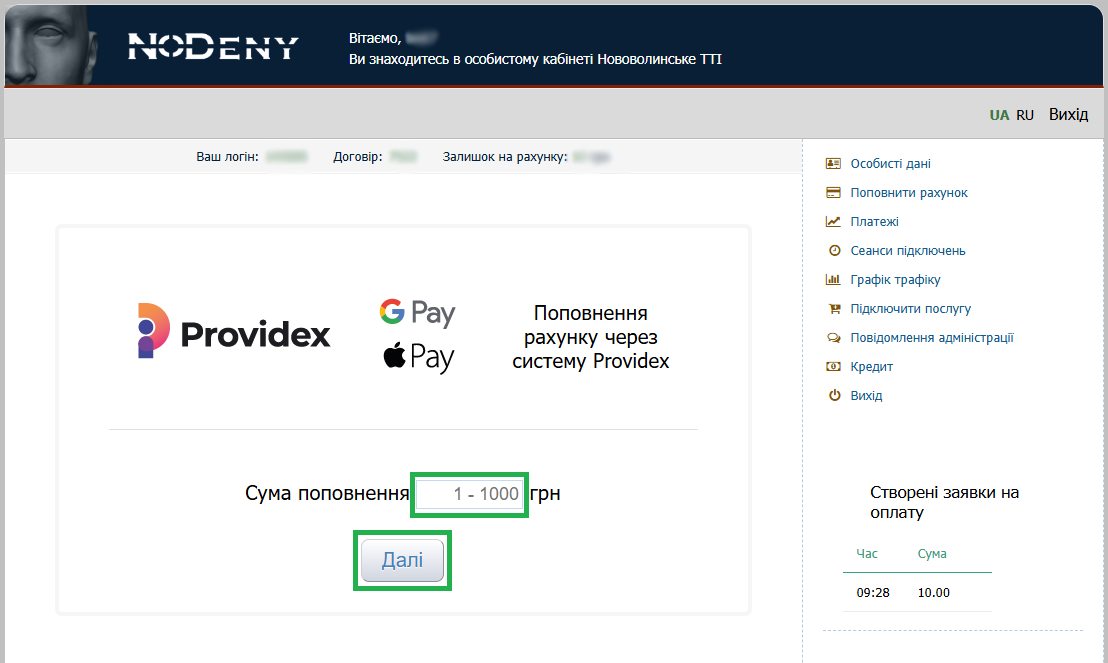This screenshot has width=1108, height=663.
Task: Click the chat bubbles administration messages icon
Action: click(x=834, y=337)
